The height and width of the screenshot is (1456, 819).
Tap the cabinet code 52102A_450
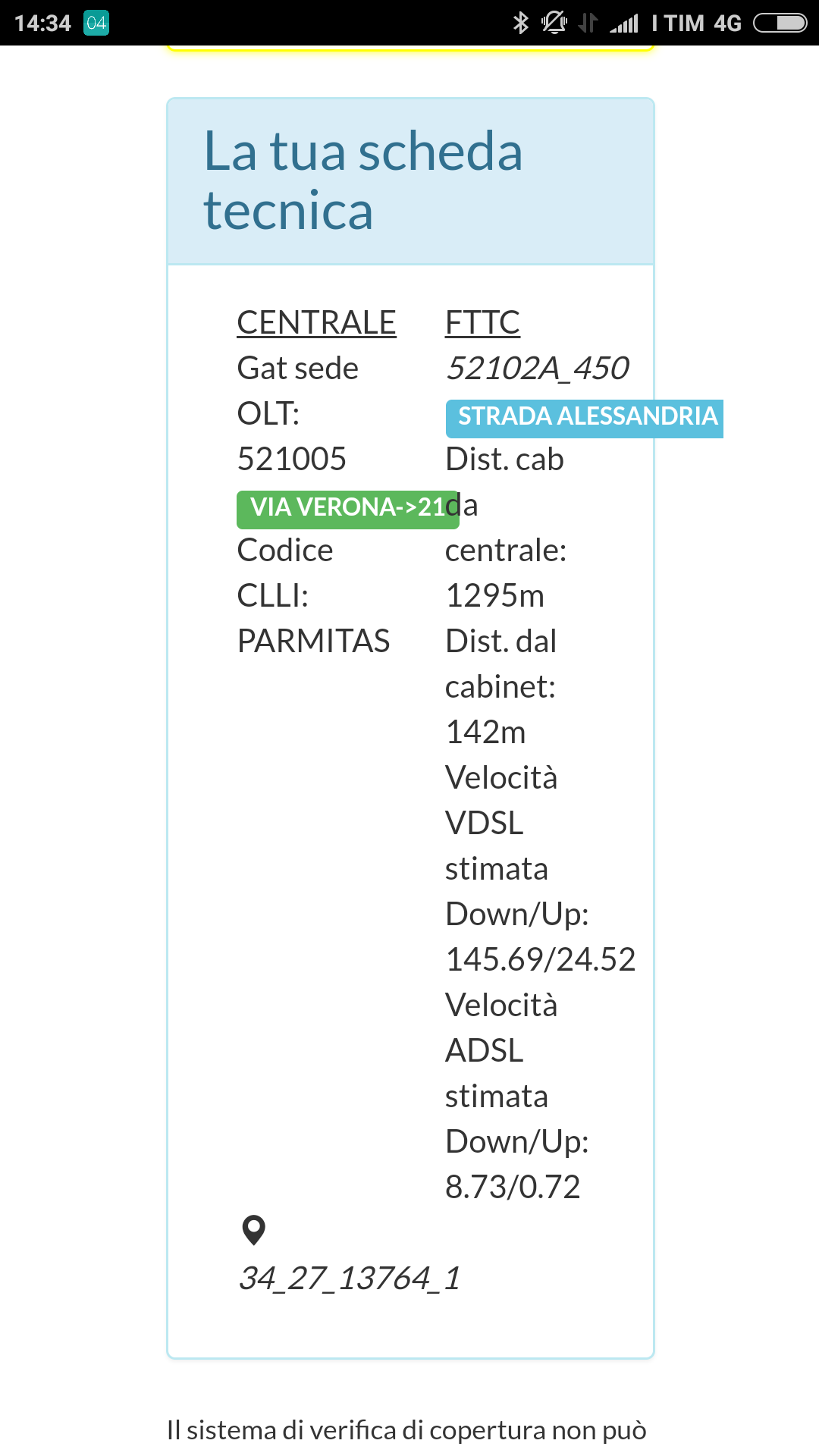coord(540,367)
